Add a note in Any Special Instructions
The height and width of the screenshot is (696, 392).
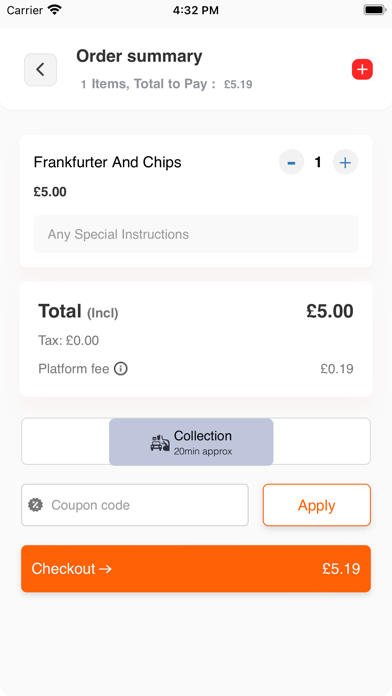tap(196, 234)
